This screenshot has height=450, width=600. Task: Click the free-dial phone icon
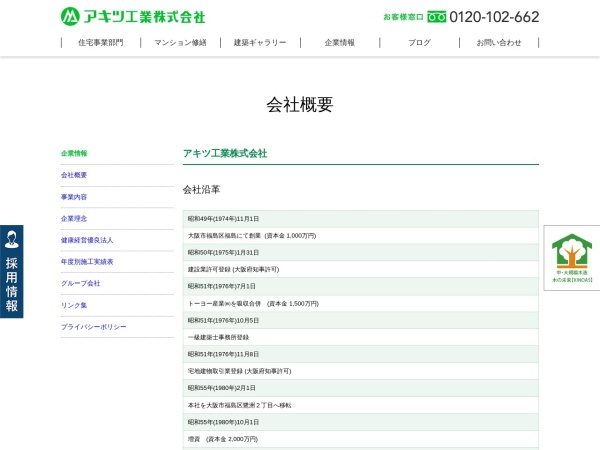coord(437,17)
